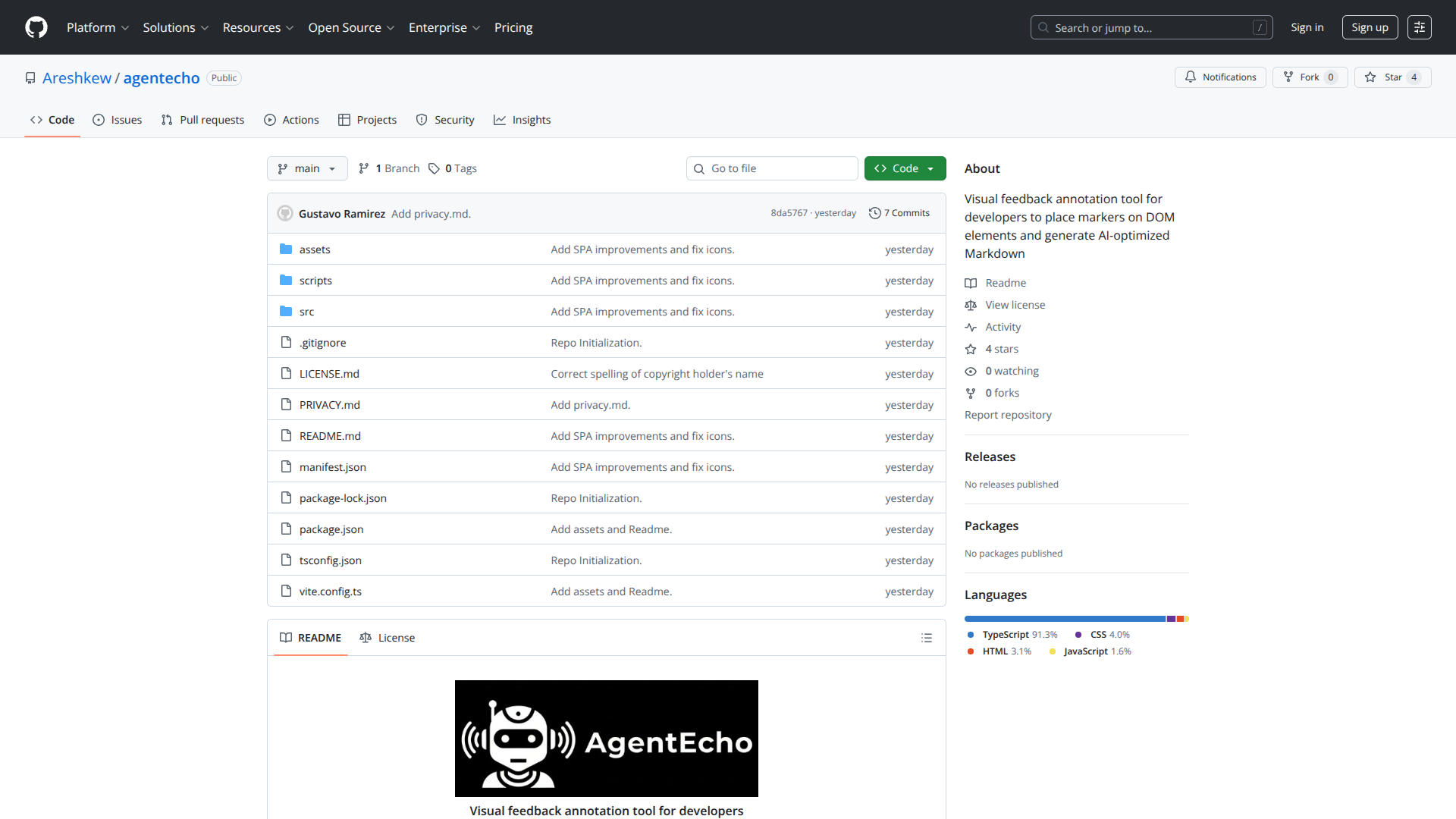Open the GitHub home icon
Viewport: 1456px width, 819px height.
click(36, 27)
